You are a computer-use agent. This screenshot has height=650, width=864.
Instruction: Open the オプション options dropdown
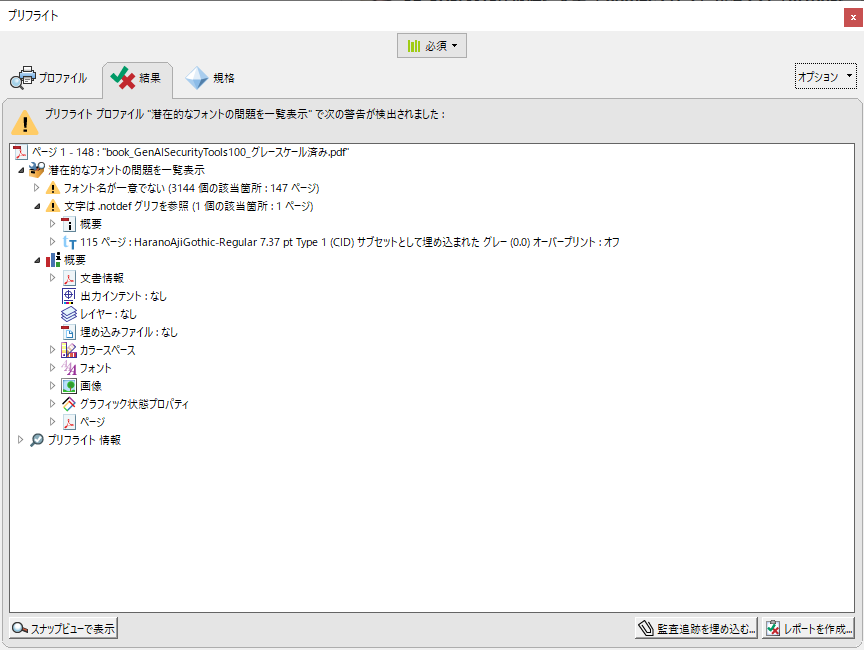click(x=825, y=77)
